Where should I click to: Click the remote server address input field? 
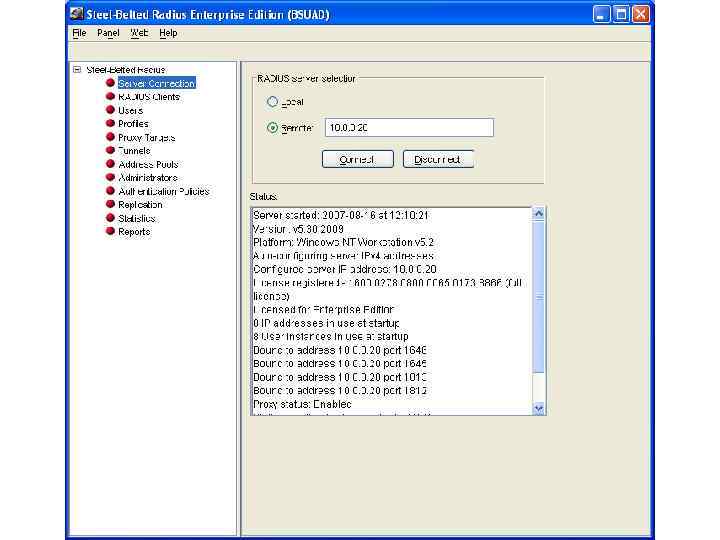click(409, 128)
